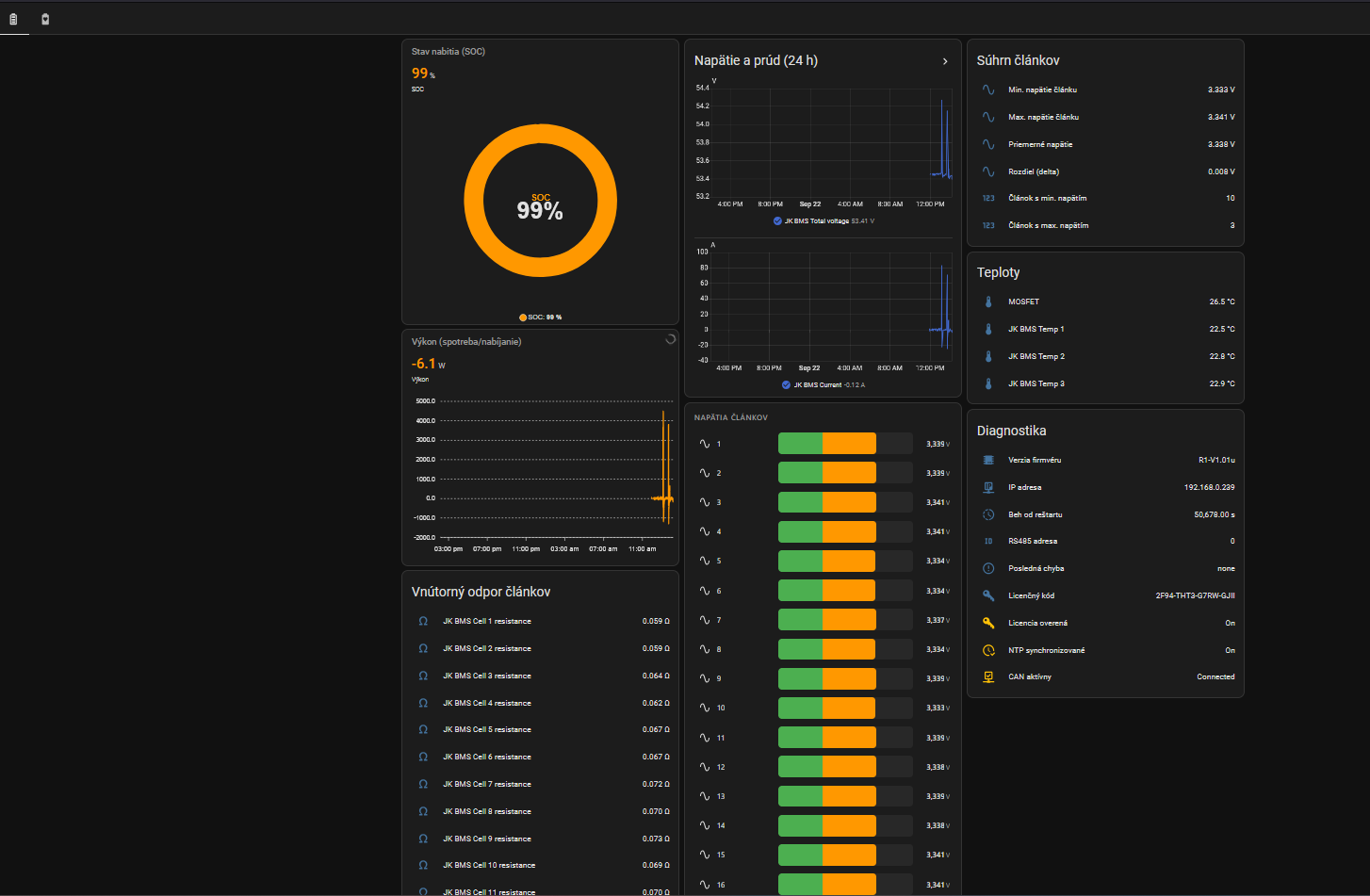The height and width of the screenshot is (896, 1370).
Task: Click the orange 99 % SOC value text
Action: tap(423, 73)
